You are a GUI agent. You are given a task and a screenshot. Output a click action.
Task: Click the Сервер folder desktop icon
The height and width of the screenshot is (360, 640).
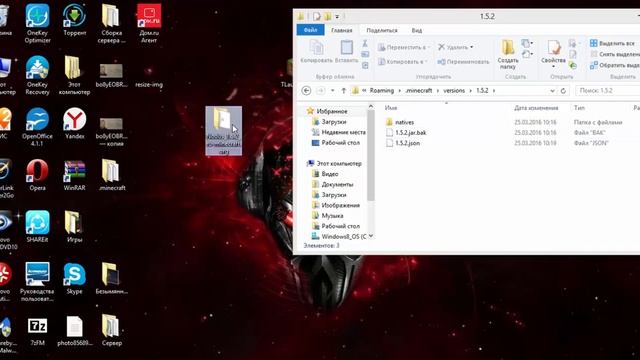[111, 331]
